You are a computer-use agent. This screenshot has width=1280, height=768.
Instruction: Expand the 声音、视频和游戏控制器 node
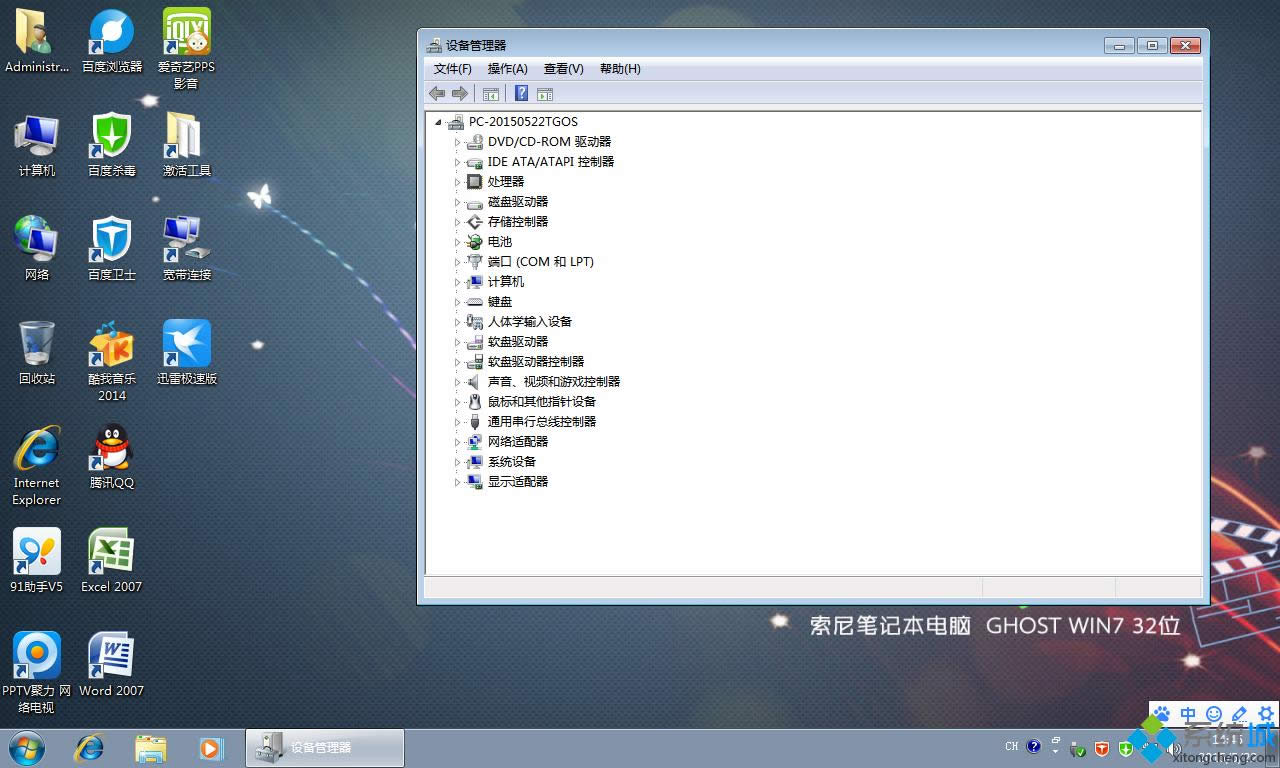[x=457, y=381]
